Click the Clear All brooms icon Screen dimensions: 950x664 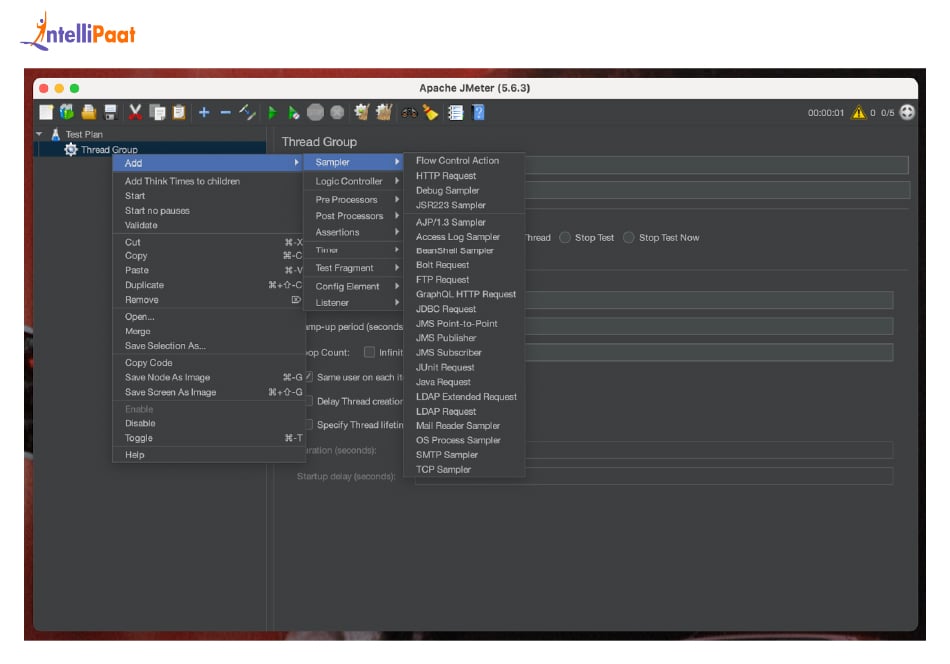[x=384, y=112]
